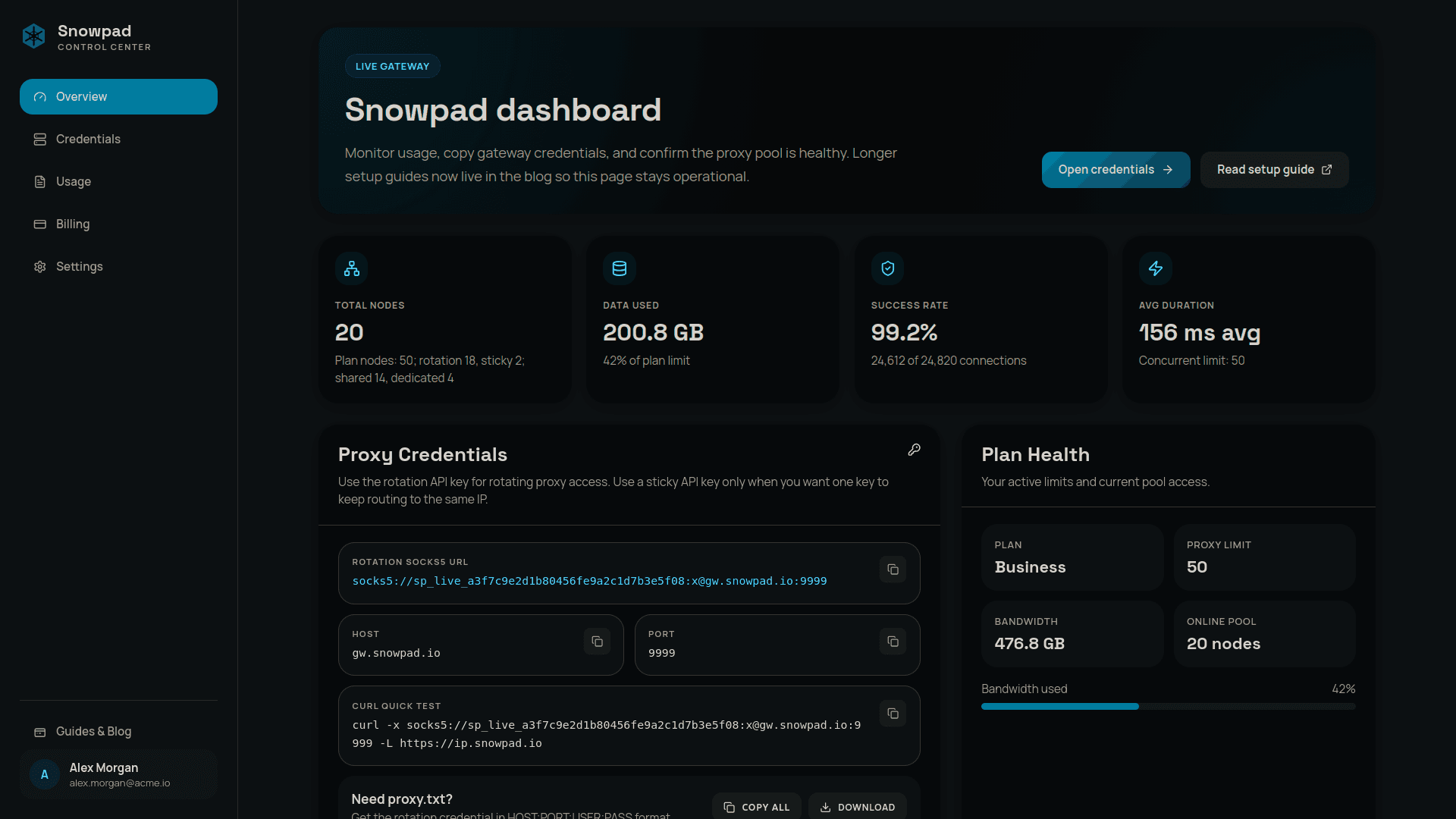Viewport: 1456px width, 819px height.
Task: Click the Alex Morgan avatar circle
Action: coord(45,774)
